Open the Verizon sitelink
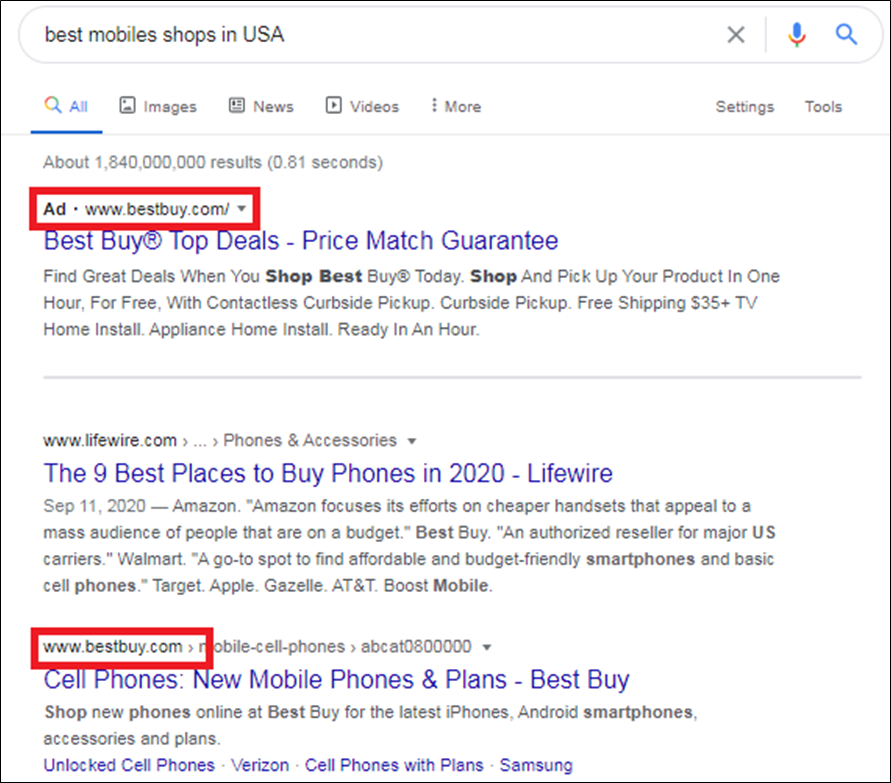This screenshot has width=891, height=783. coord(260,765)
